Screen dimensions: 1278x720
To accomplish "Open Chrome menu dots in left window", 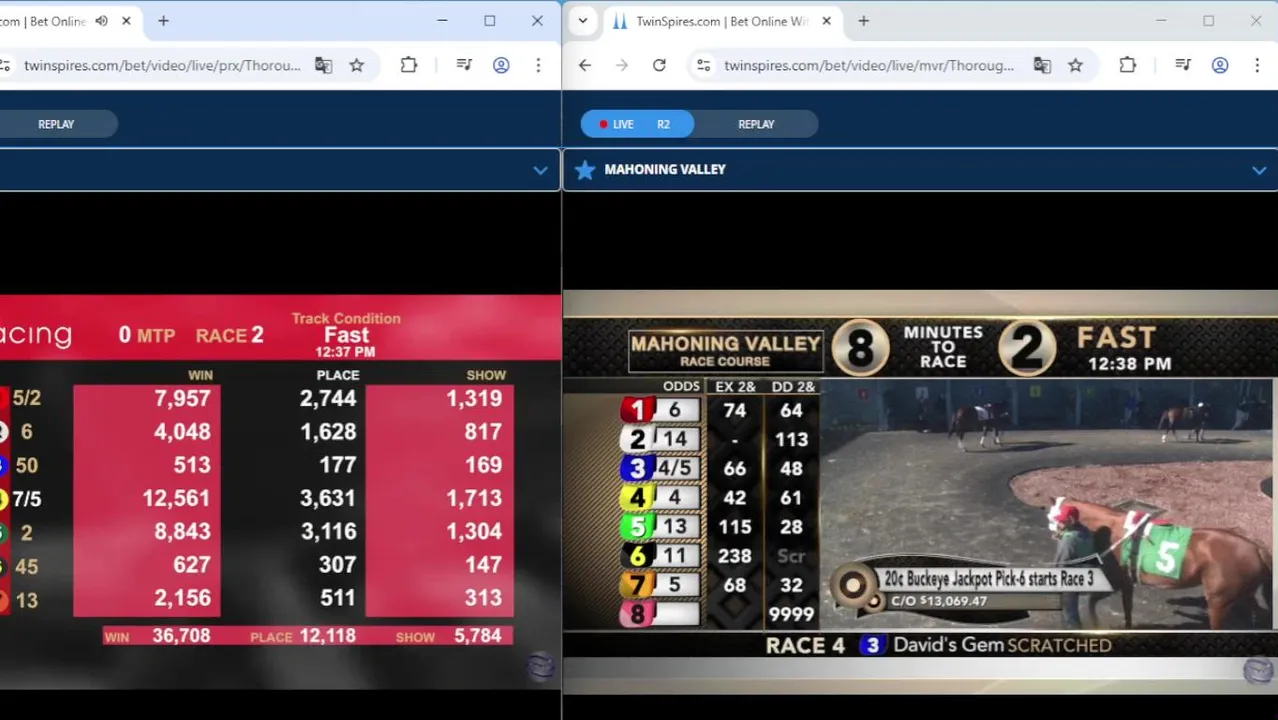I will (x=538, y=65).
